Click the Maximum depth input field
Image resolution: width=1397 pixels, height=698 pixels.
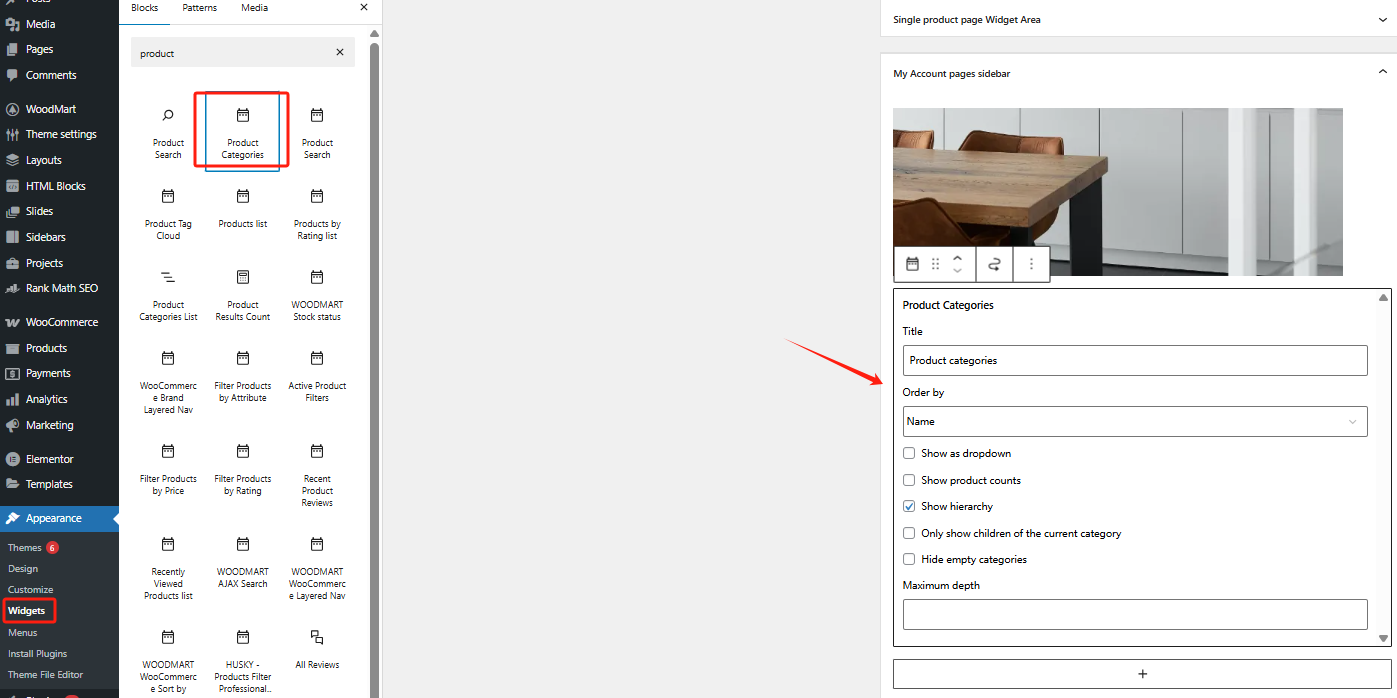click(1135, 614)
